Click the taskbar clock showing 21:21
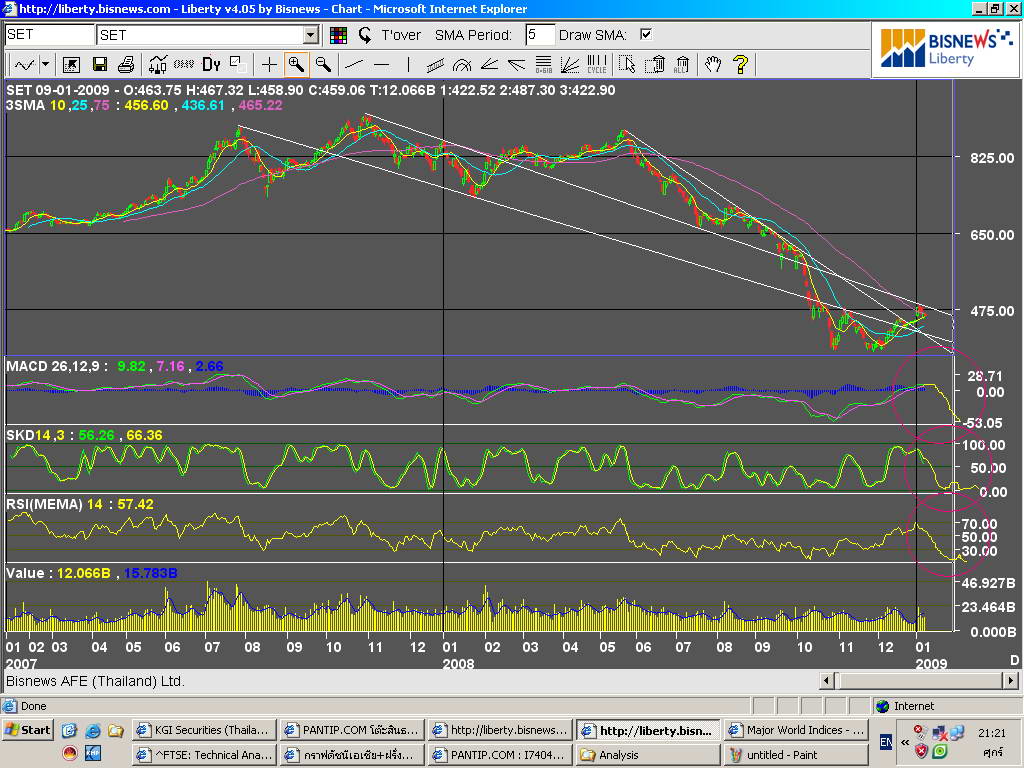This screenshot has width=1024, height=768. (991, 733)
